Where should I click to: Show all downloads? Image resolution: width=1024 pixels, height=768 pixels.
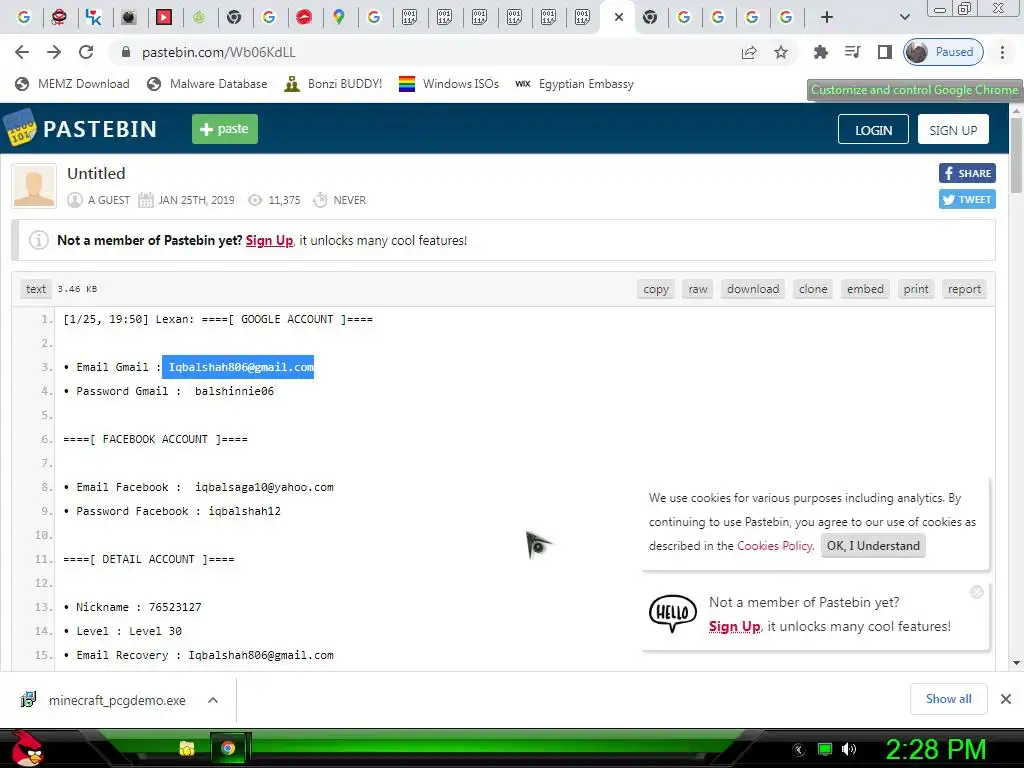coord(948,699)
